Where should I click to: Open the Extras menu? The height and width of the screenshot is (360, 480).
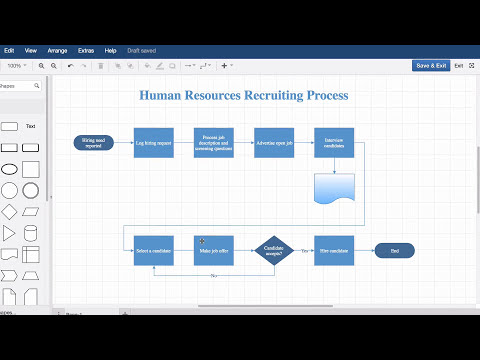[86, 51]
